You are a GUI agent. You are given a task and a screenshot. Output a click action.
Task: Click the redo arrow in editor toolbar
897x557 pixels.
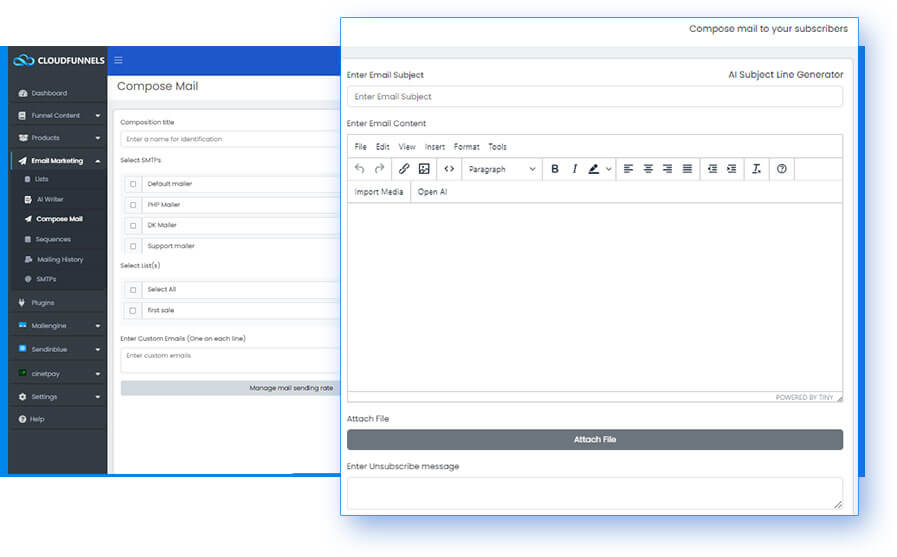tap(379, 169)
